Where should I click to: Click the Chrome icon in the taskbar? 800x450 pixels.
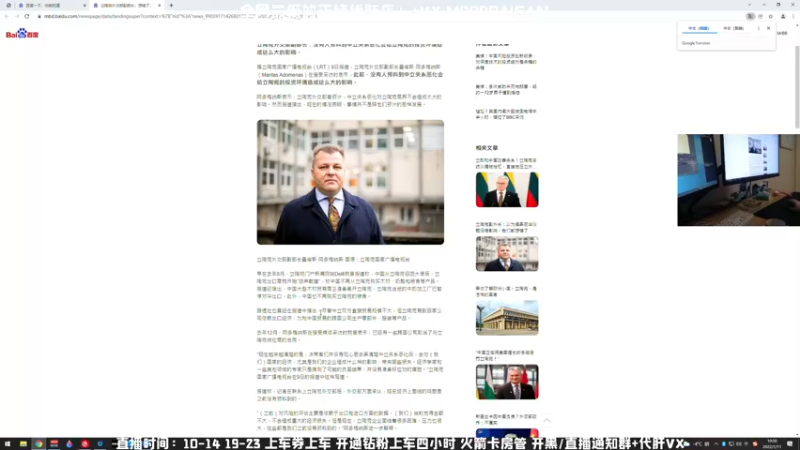38,444
